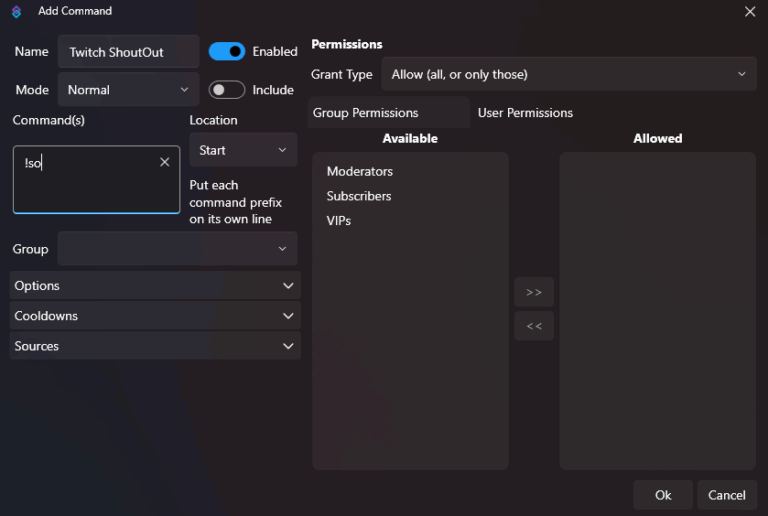Click the Cancel button
This screenshot has height=516, width=768.
[727, 495]
